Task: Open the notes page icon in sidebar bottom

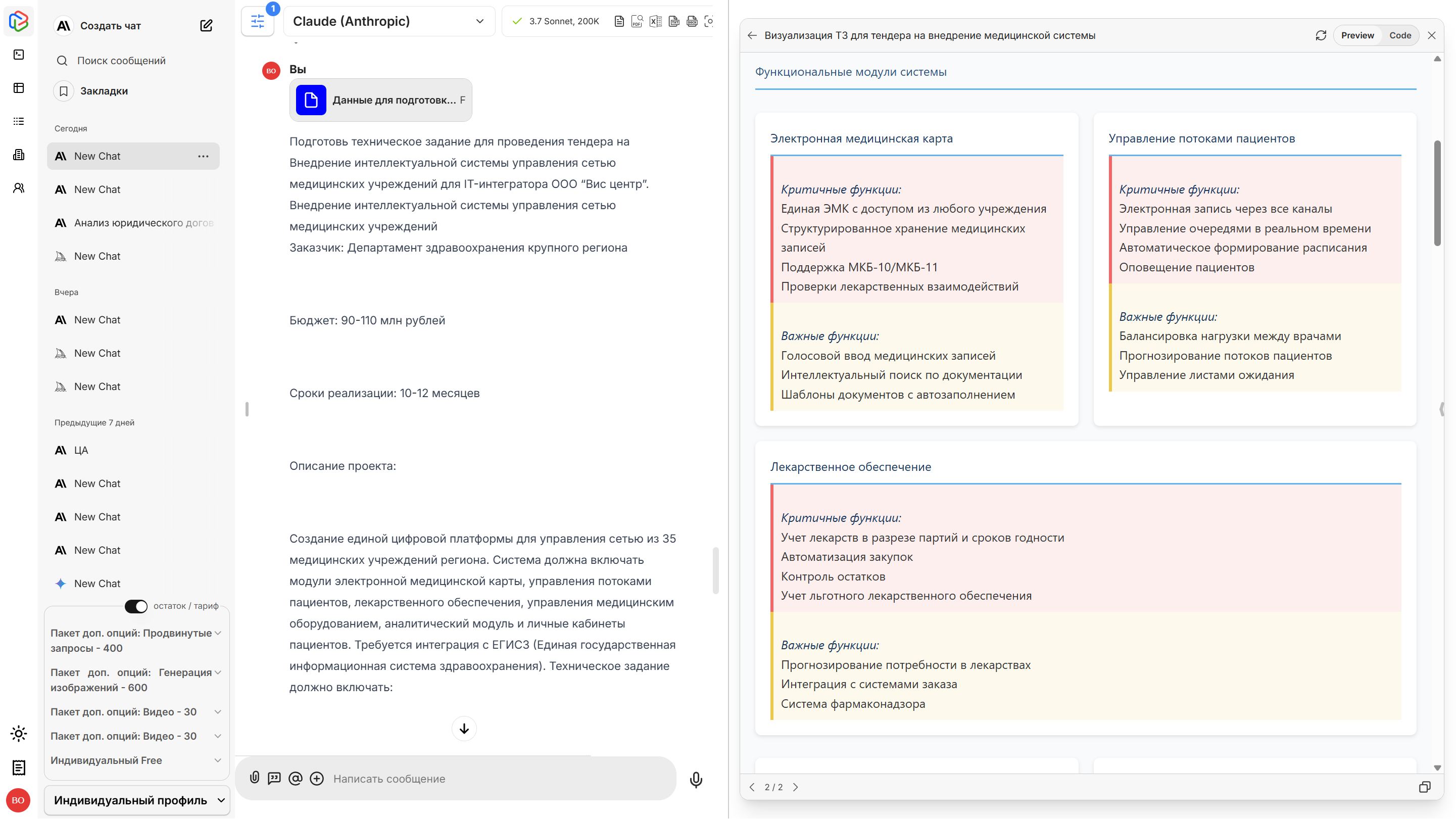Action: click(19, 767)
